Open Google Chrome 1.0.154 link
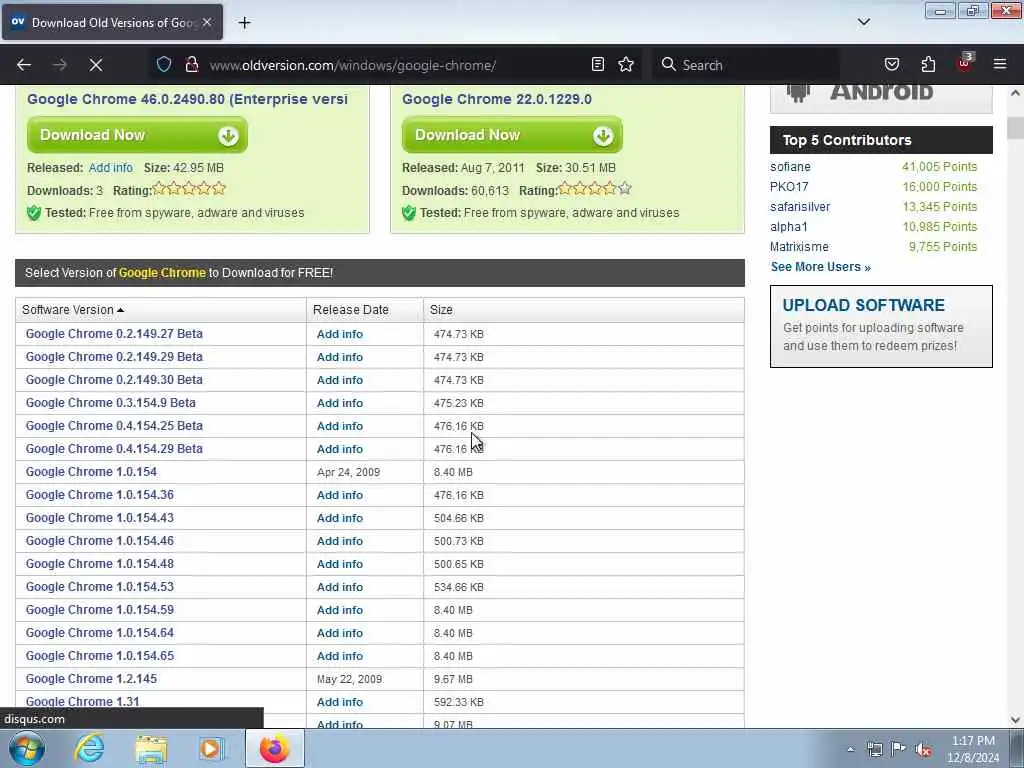The image size is (1024, 768). [x=91, y=472]
